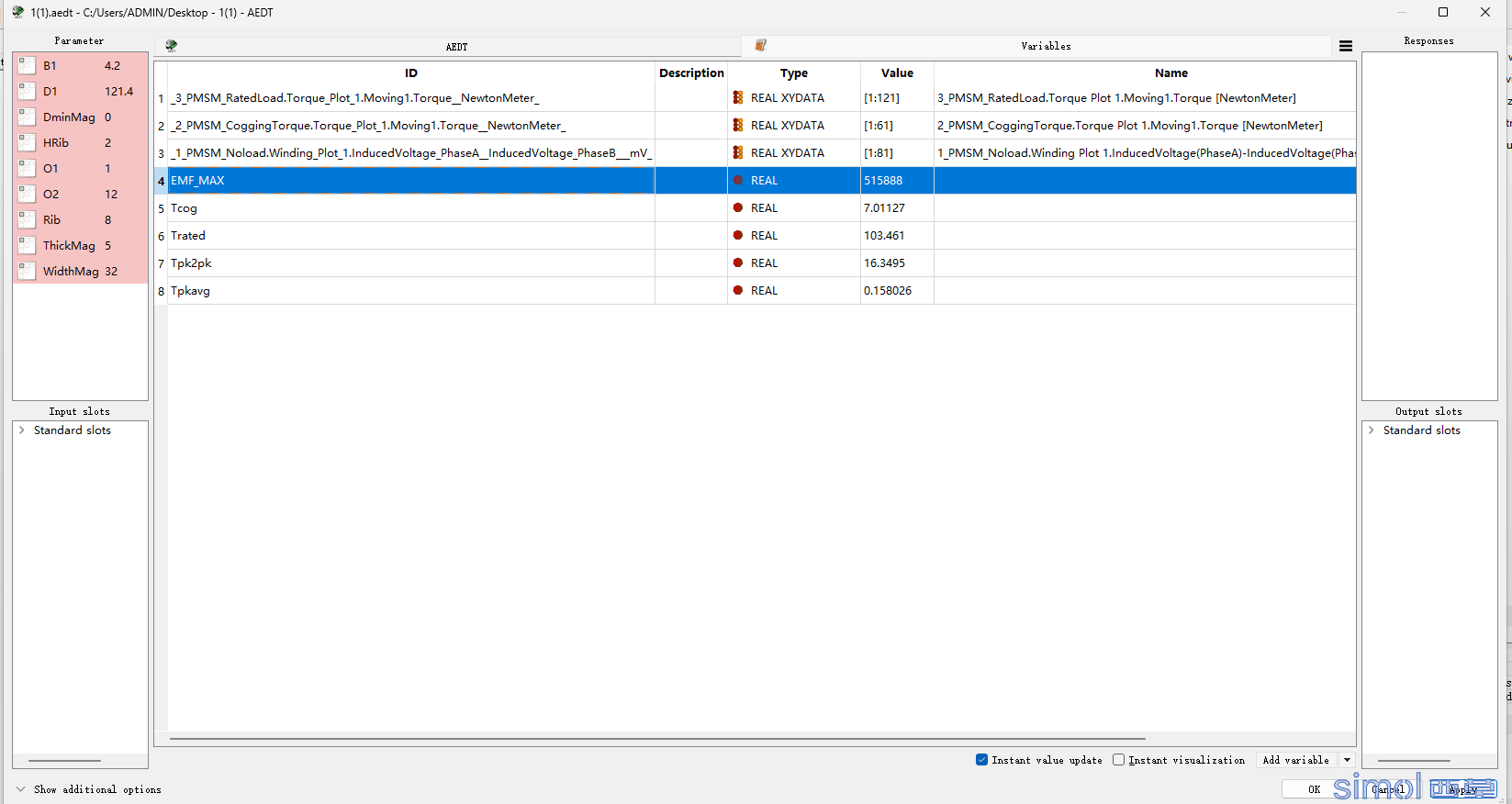Click value 515888 of EMF_MAX
The image size is (1512, 804).
(x=883, y=180)
